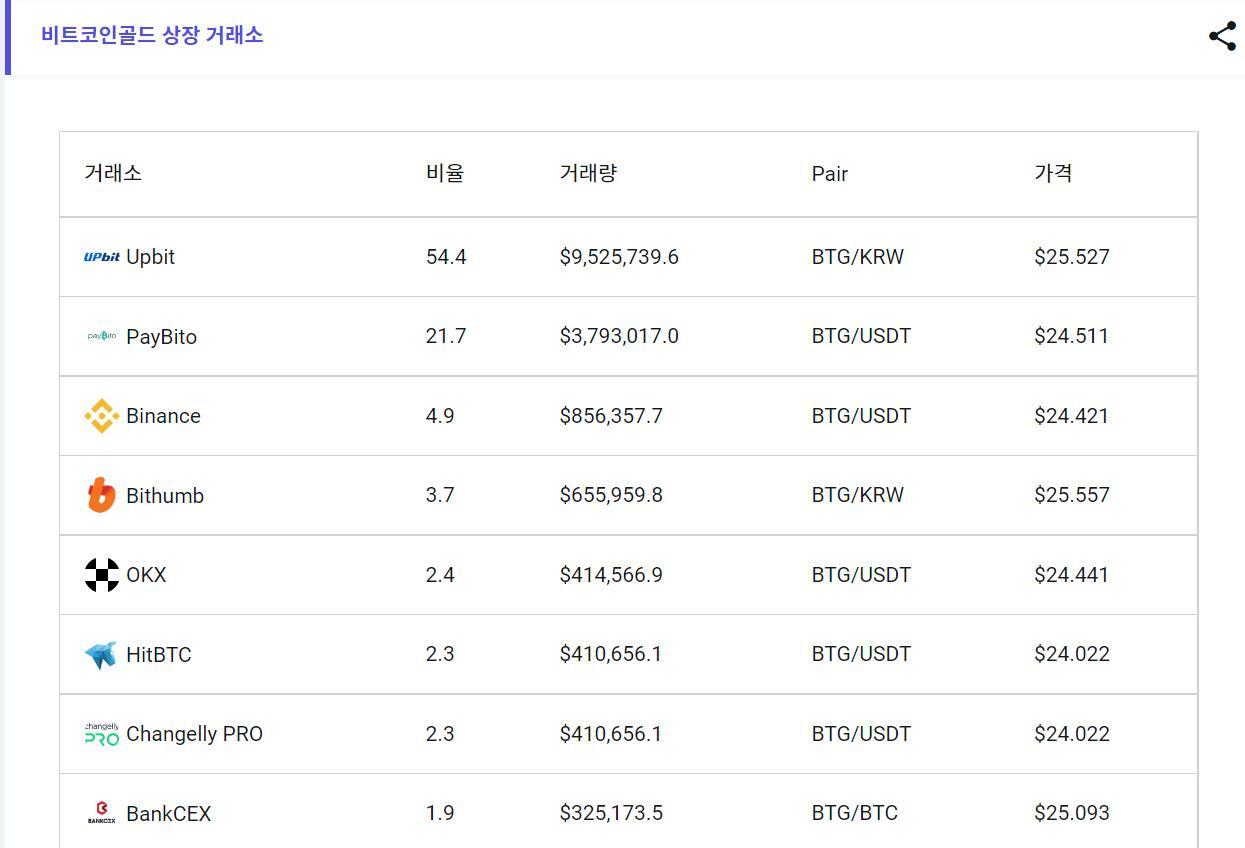The image size is (1245, 848).
Task: Click the Upbit exchange logo
Action: pos(102,257)
